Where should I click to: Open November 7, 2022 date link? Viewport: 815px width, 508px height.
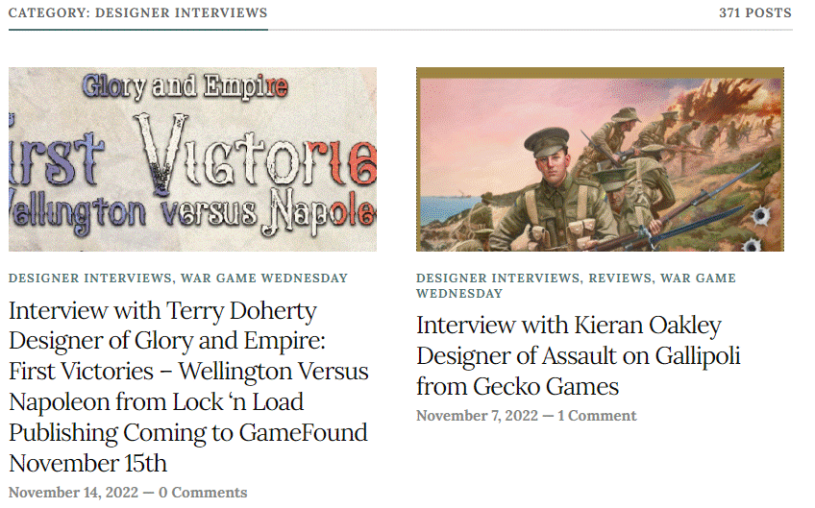[x=477, y=415]
